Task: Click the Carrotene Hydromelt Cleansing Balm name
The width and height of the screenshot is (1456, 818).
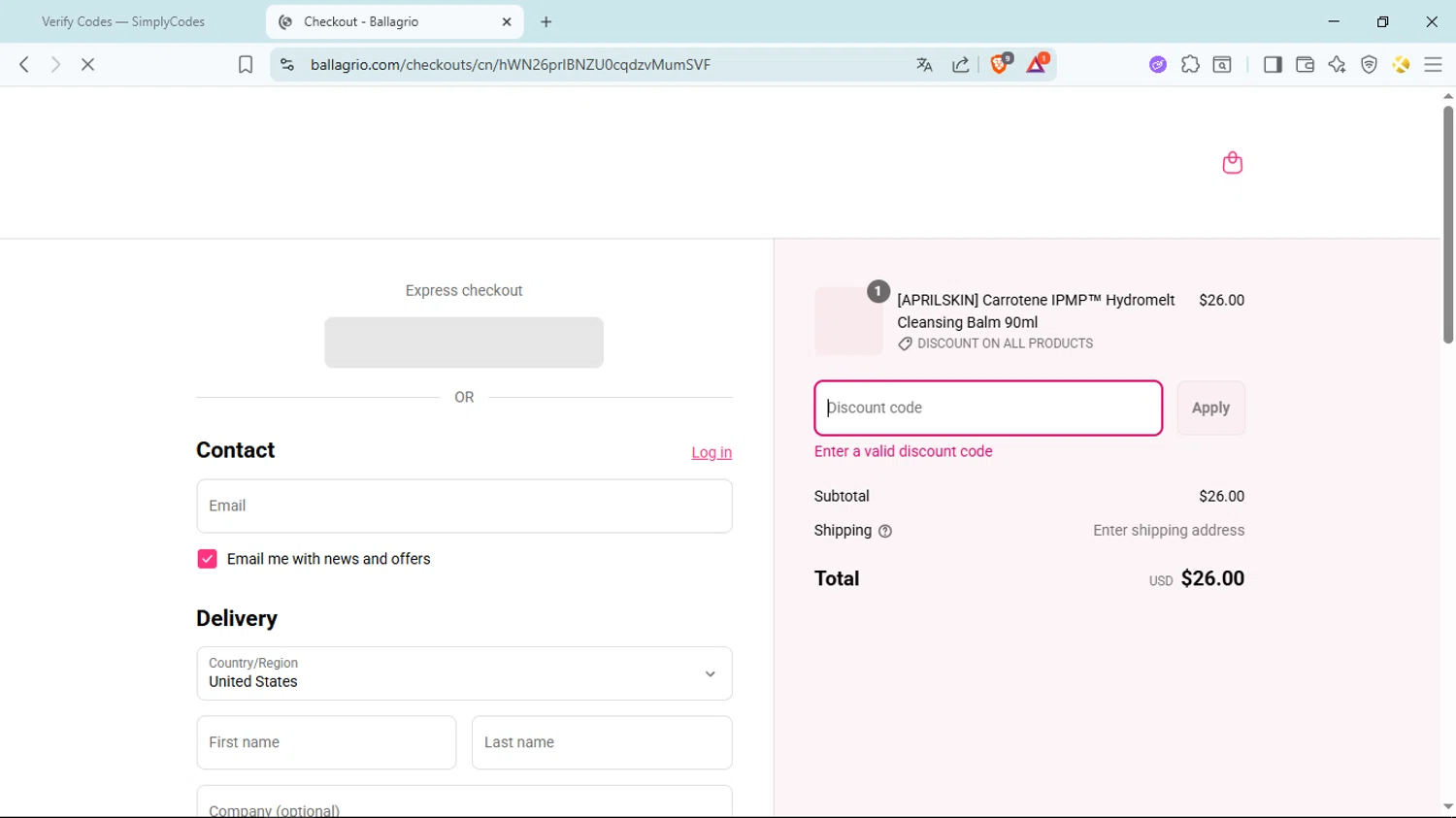Action: [x=1036, y=311]
